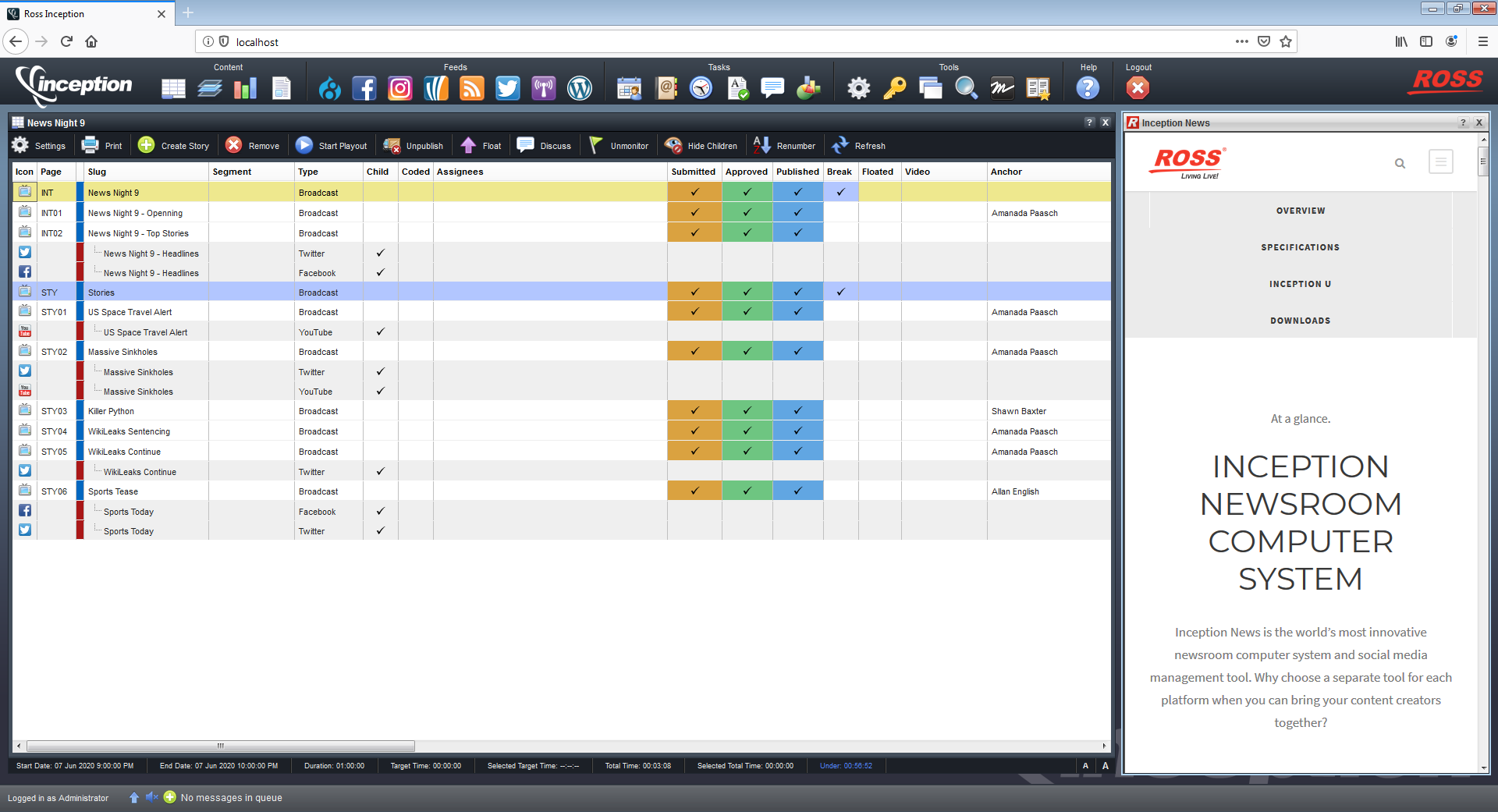Viewport: 1498px width, 812px height.
Task: Open the browser application menu
Action: click(1483, 41)
